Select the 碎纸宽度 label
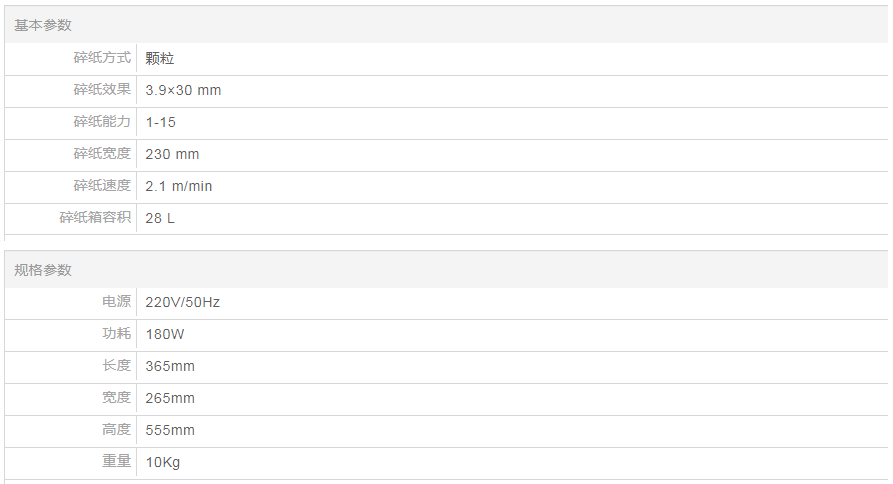893x484 pixels. pos(102,154)
